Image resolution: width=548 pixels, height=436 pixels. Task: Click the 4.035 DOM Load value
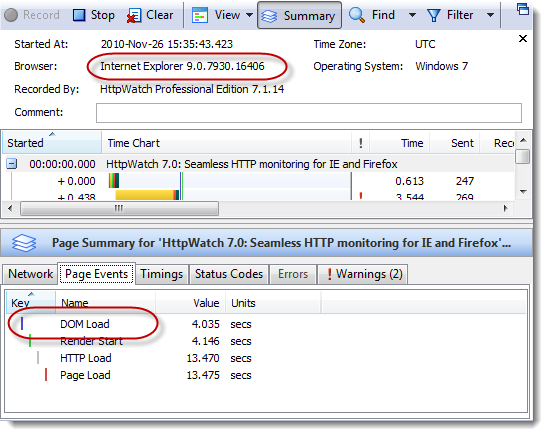point(206,324)
